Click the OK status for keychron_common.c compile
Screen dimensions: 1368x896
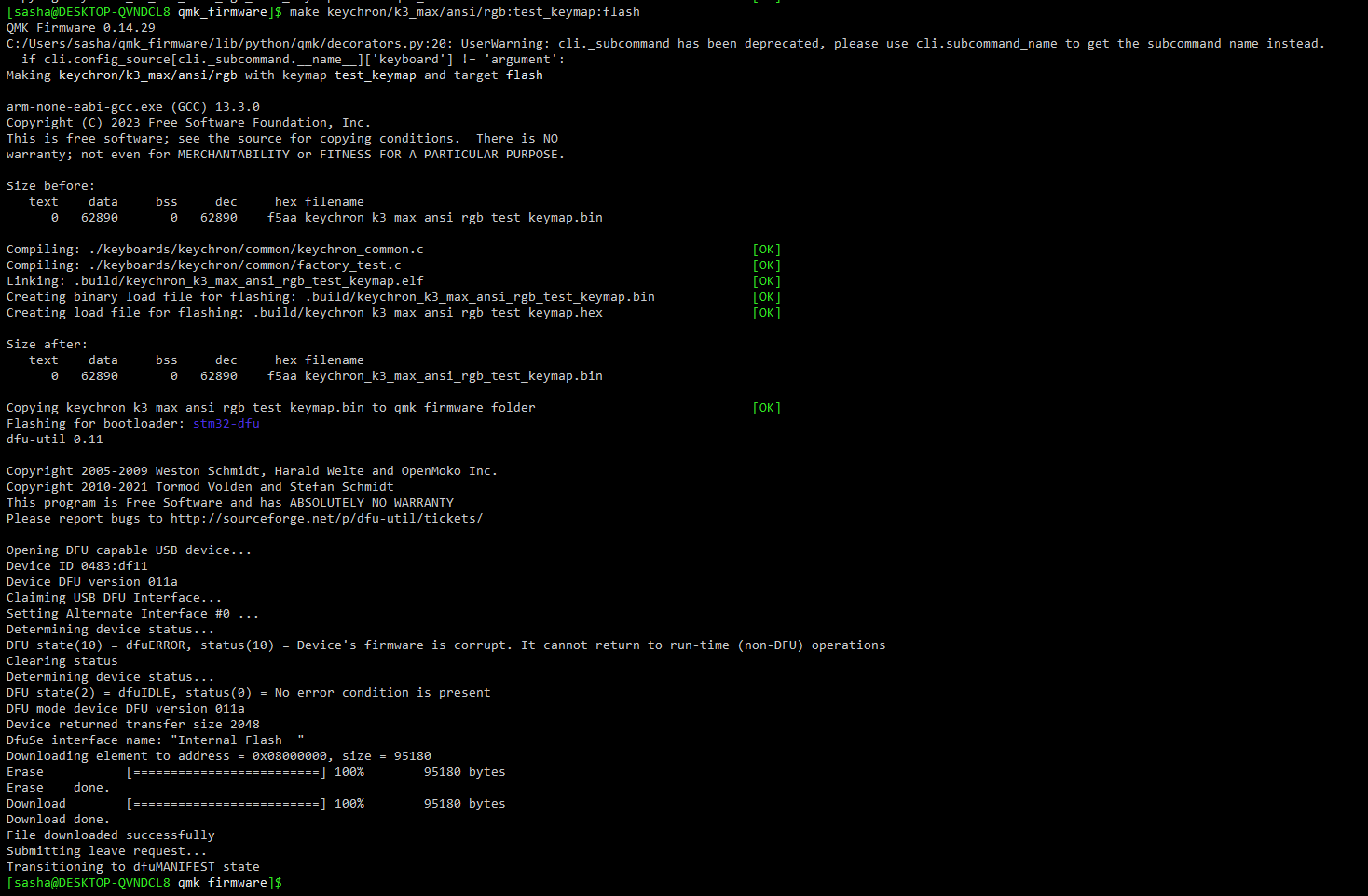(766, 249)
